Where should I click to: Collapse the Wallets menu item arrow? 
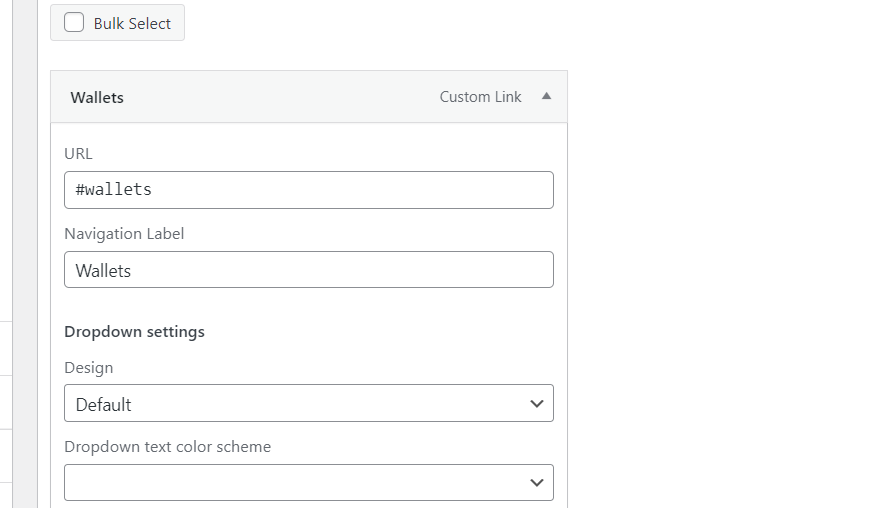pos(546,97)
